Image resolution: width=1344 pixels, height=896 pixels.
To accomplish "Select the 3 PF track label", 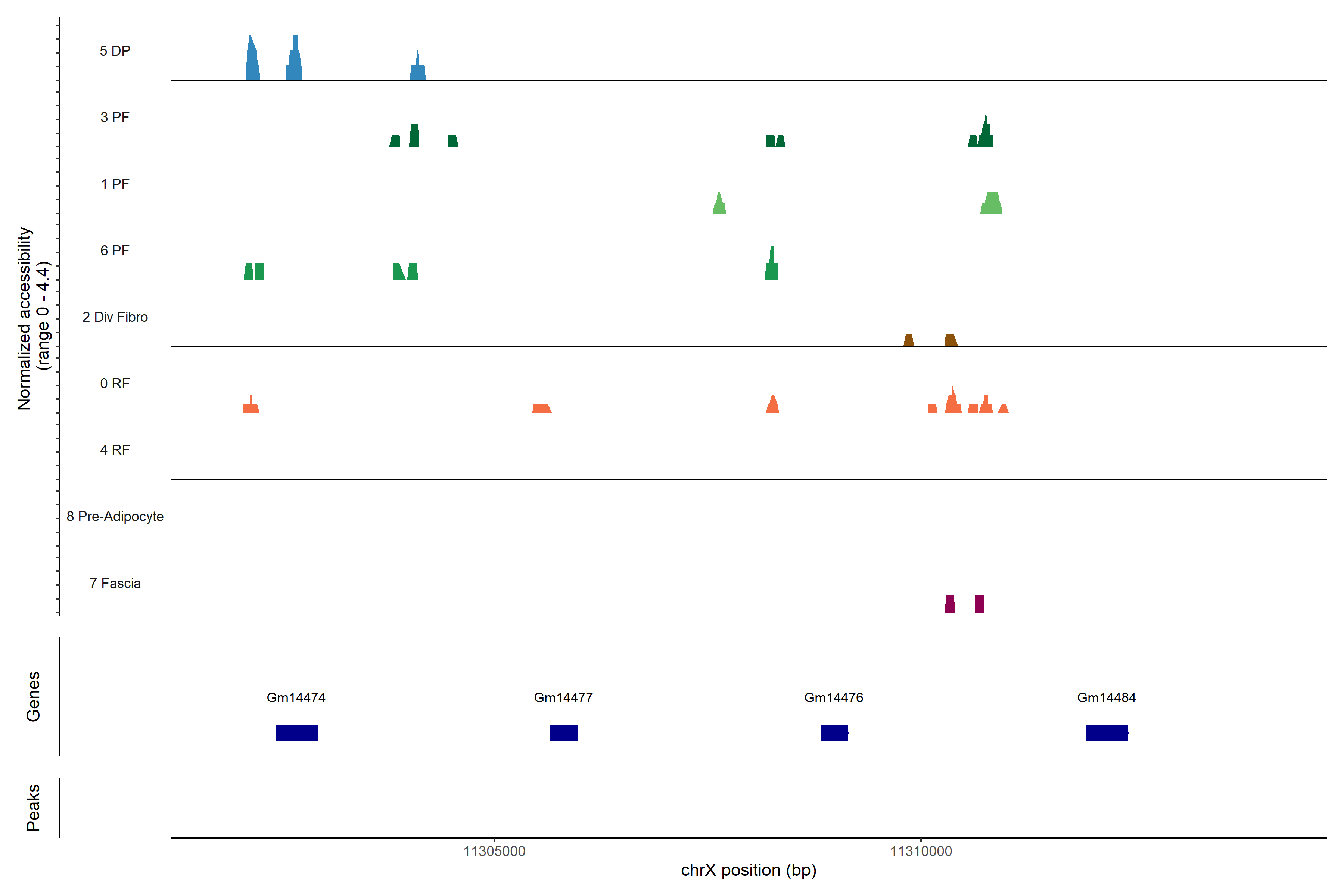I will coord(115,117).
